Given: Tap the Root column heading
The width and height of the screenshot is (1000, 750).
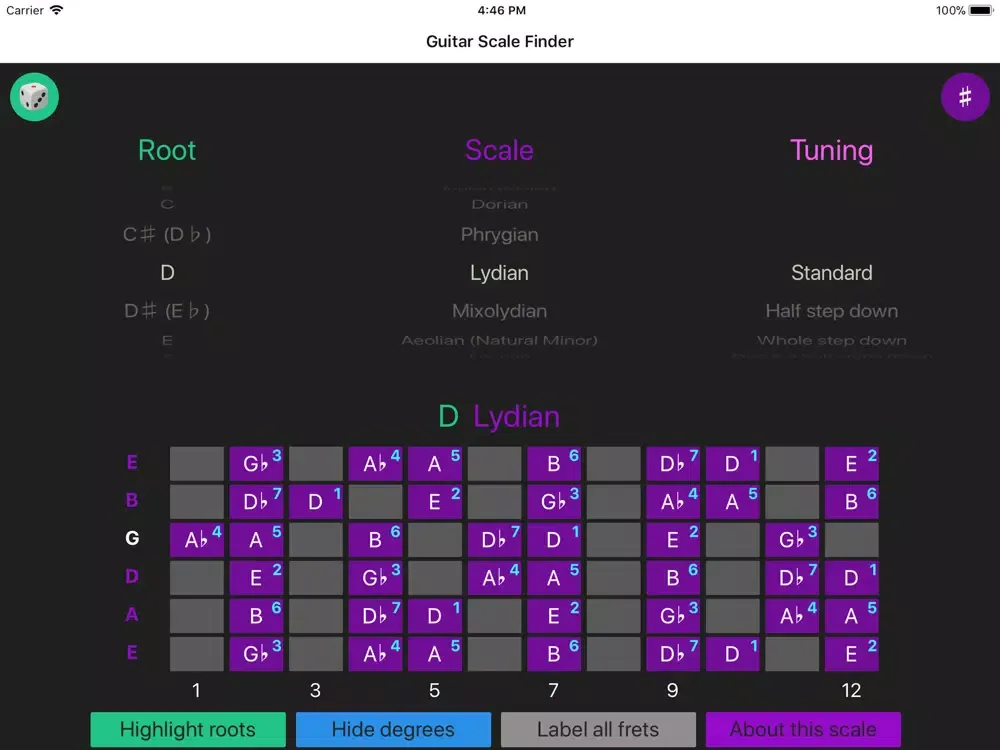Looking at the screenshot, I should 167,151.
